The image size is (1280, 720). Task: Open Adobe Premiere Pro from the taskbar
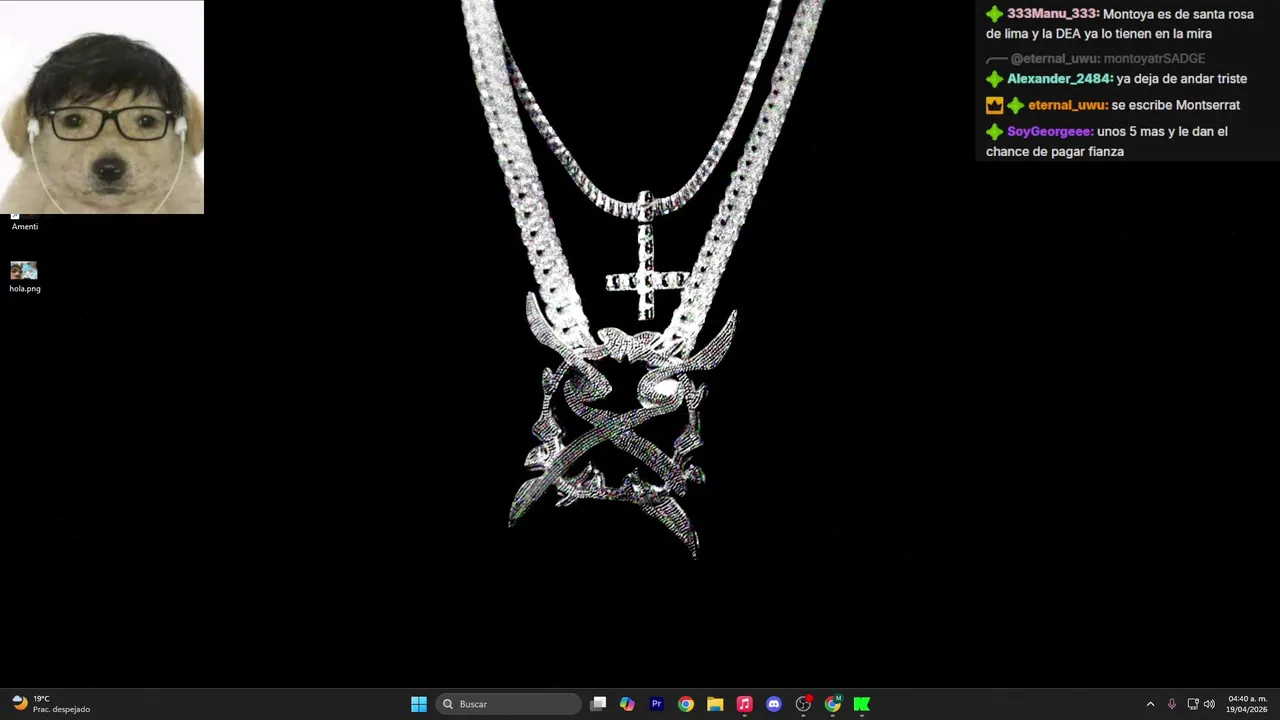point(656,704)
